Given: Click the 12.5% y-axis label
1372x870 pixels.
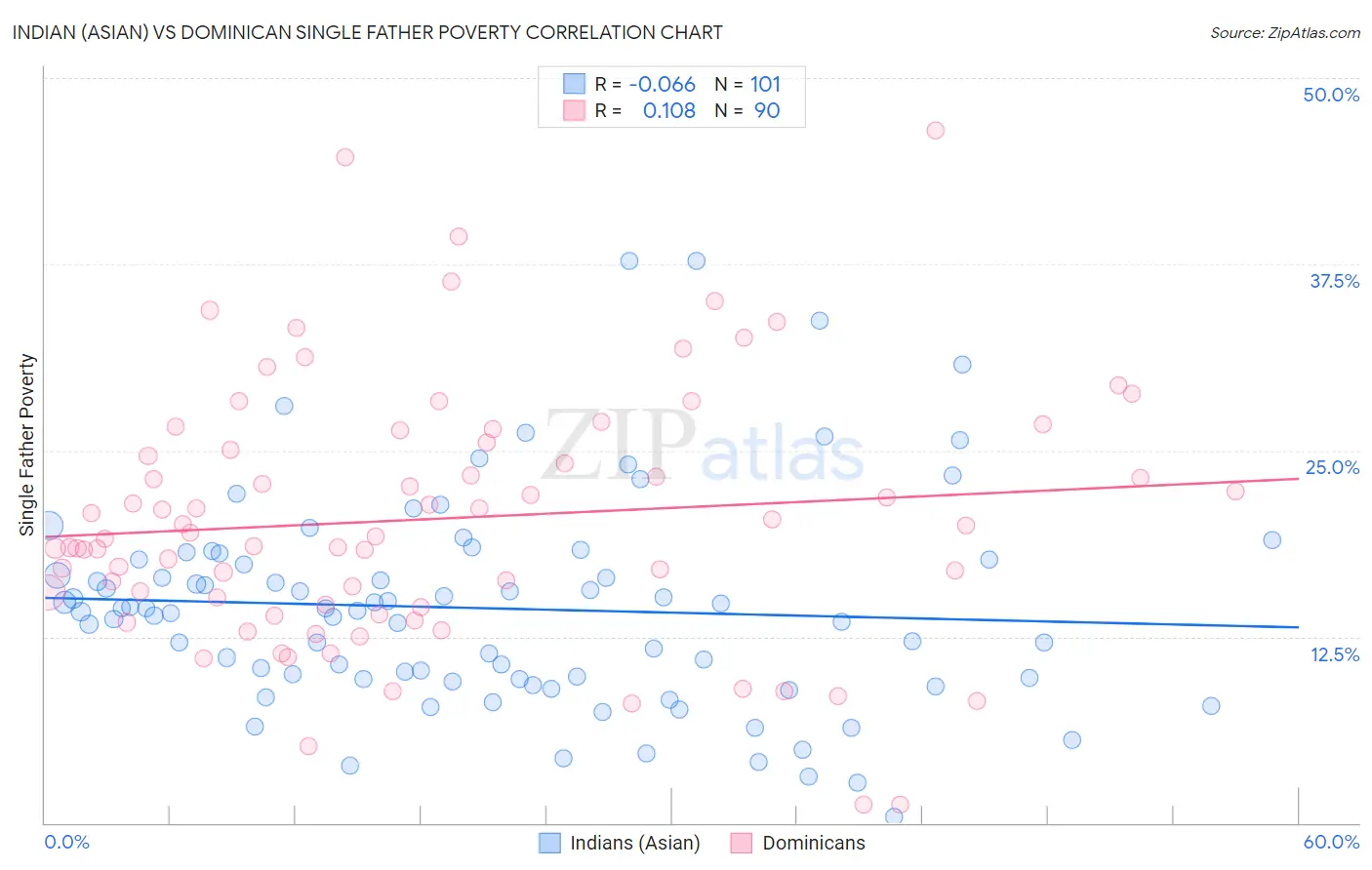Looking at the screenshot, I should pos(1335,654).
